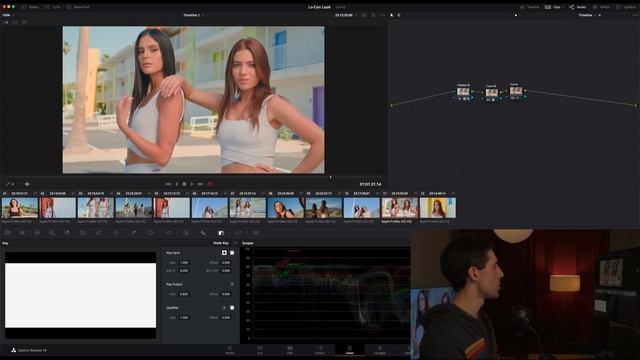Toggle the Media Pool panel
Image resolution: width=640 pixels, height=360 pixels.
[x=78, y=7]
